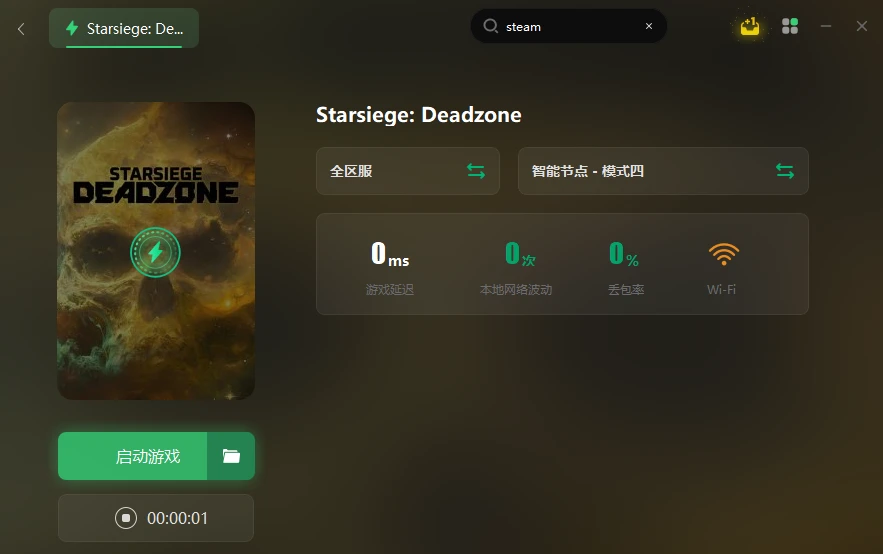Switch server region from 全区服
The width and height of the screenshot is (883, 554).
click(x=408, y=171)
